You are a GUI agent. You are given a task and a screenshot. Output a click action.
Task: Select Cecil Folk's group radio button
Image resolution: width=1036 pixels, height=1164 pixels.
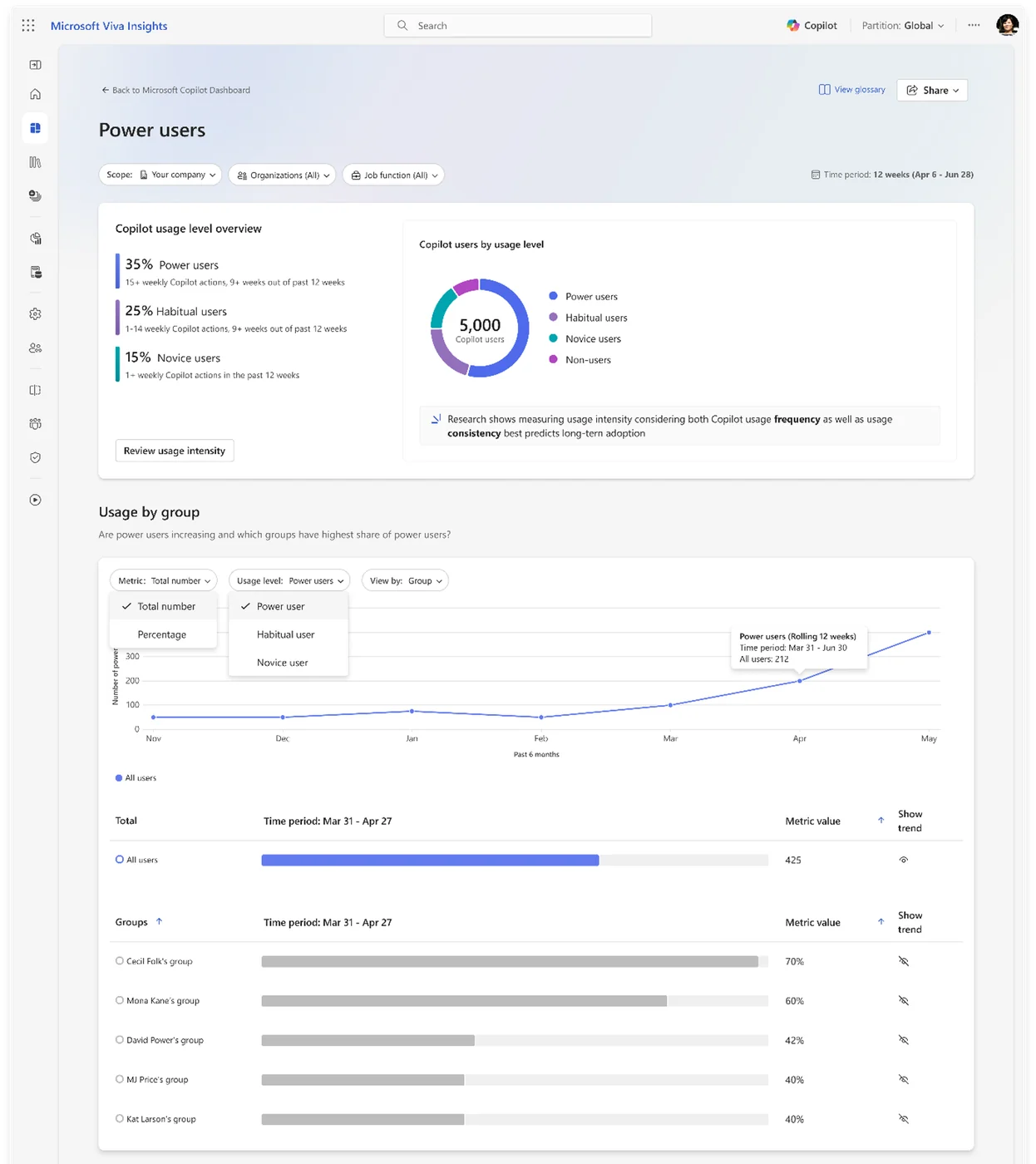[x=120, y=960]
